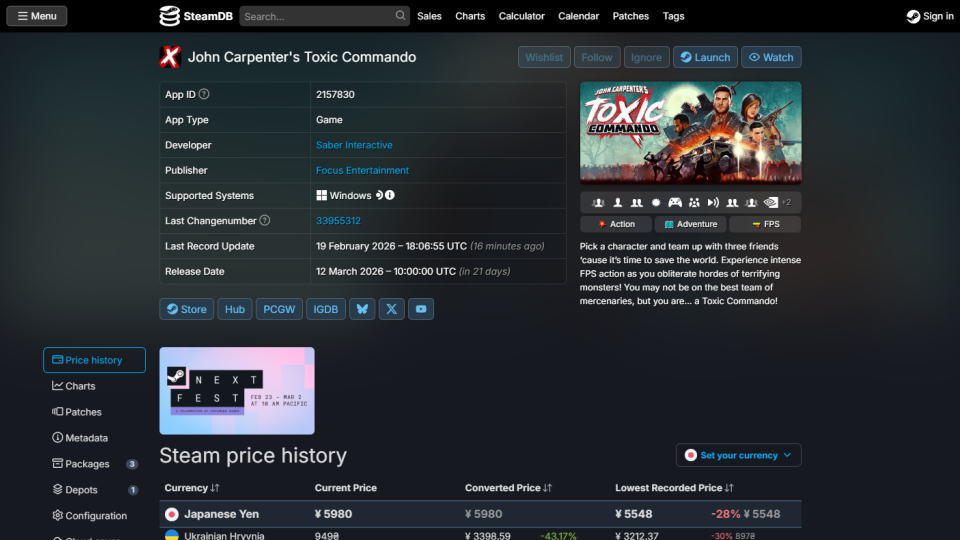Click the controller support icon

pyautogui.click(x=675, y=202)
